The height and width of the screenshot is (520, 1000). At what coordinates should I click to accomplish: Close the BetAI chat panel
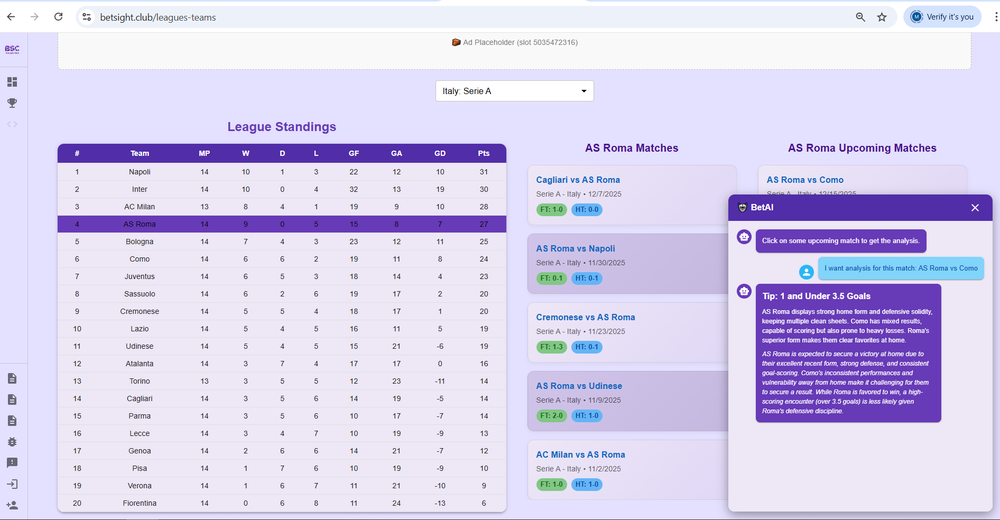click(975, 208)
